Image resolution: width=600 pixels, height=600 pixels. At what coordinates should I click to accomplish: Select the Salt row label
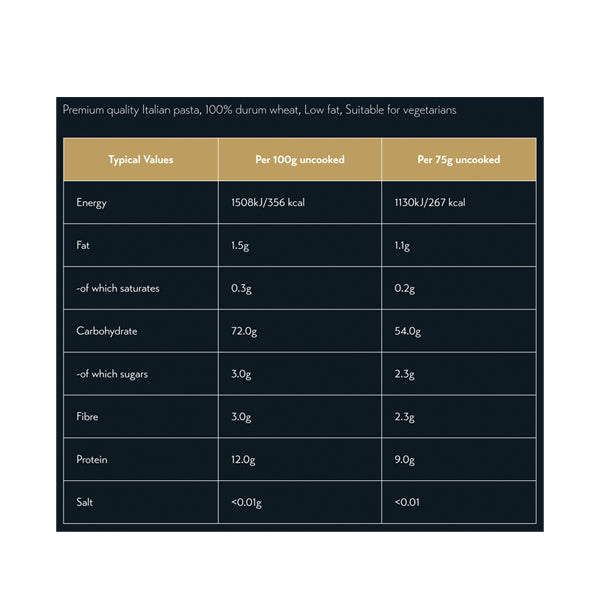pos(85,502)
